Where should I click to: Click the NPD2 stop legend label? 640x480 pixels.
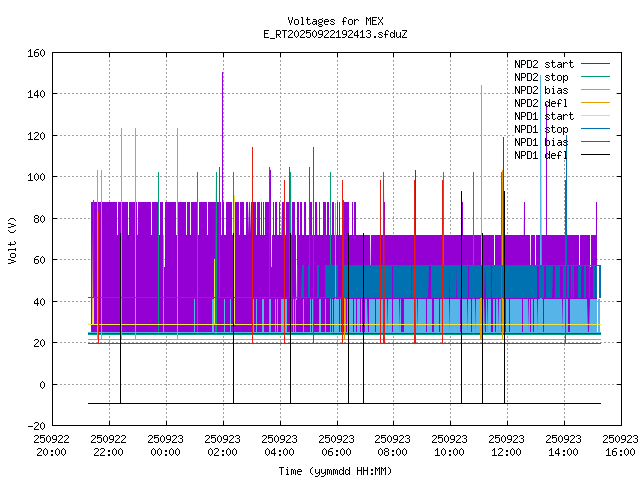point(541,77)
